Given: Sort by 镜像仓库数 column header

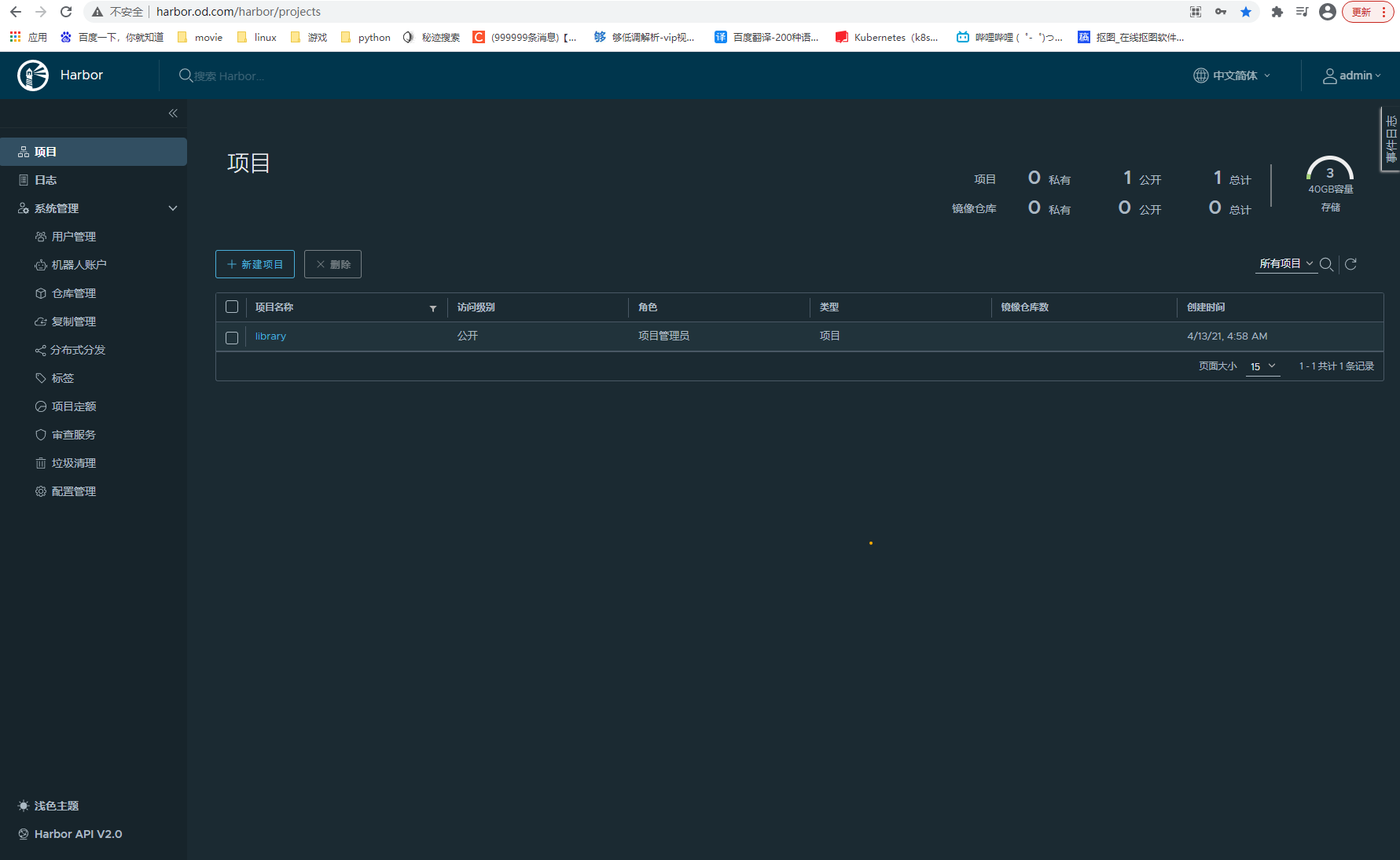Looking at the screenshot, I should point(1025,307).
